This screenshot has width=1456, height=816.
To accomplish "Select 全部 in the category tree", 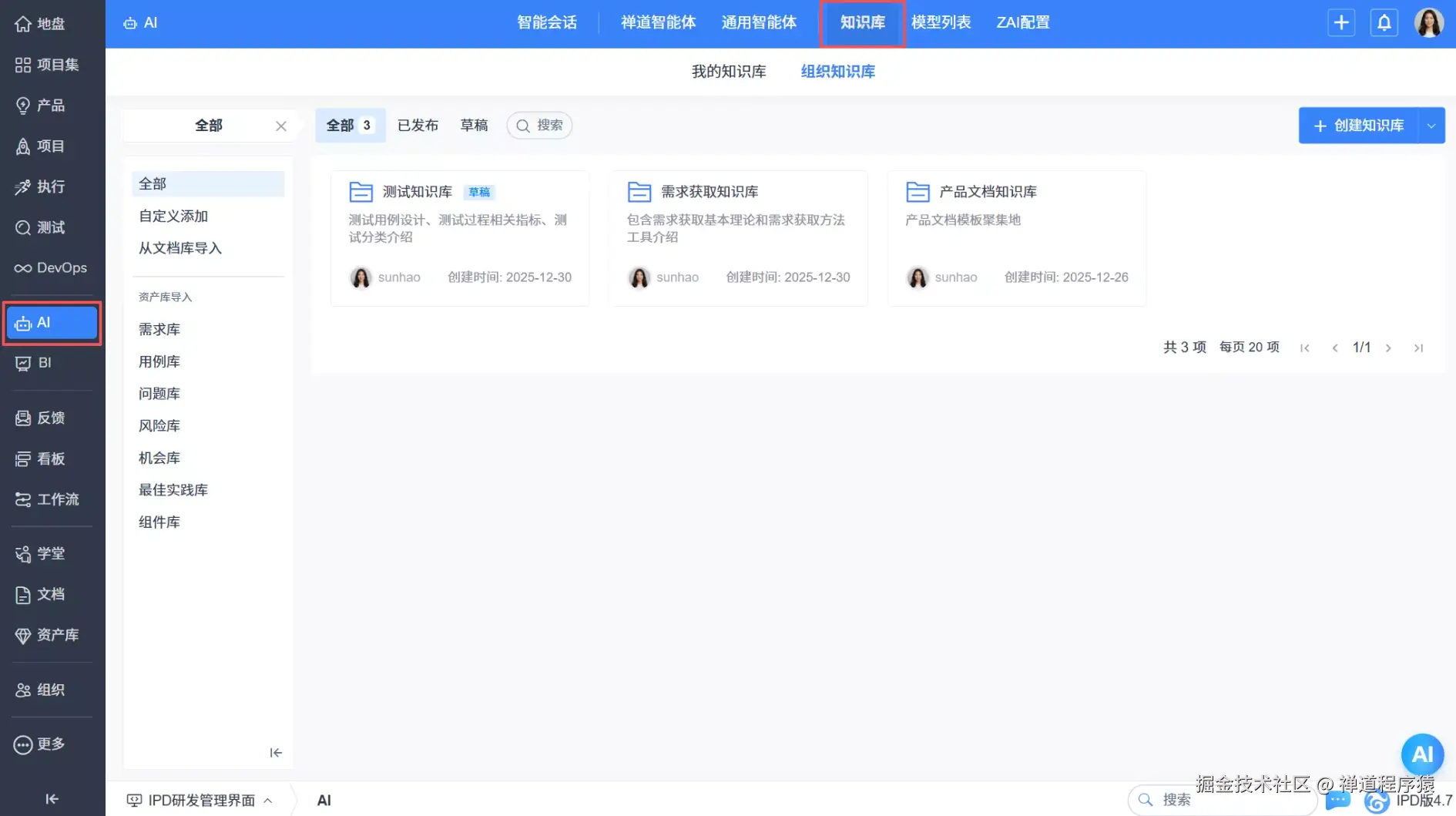I will pyautogui.click(x=208, y=184).
